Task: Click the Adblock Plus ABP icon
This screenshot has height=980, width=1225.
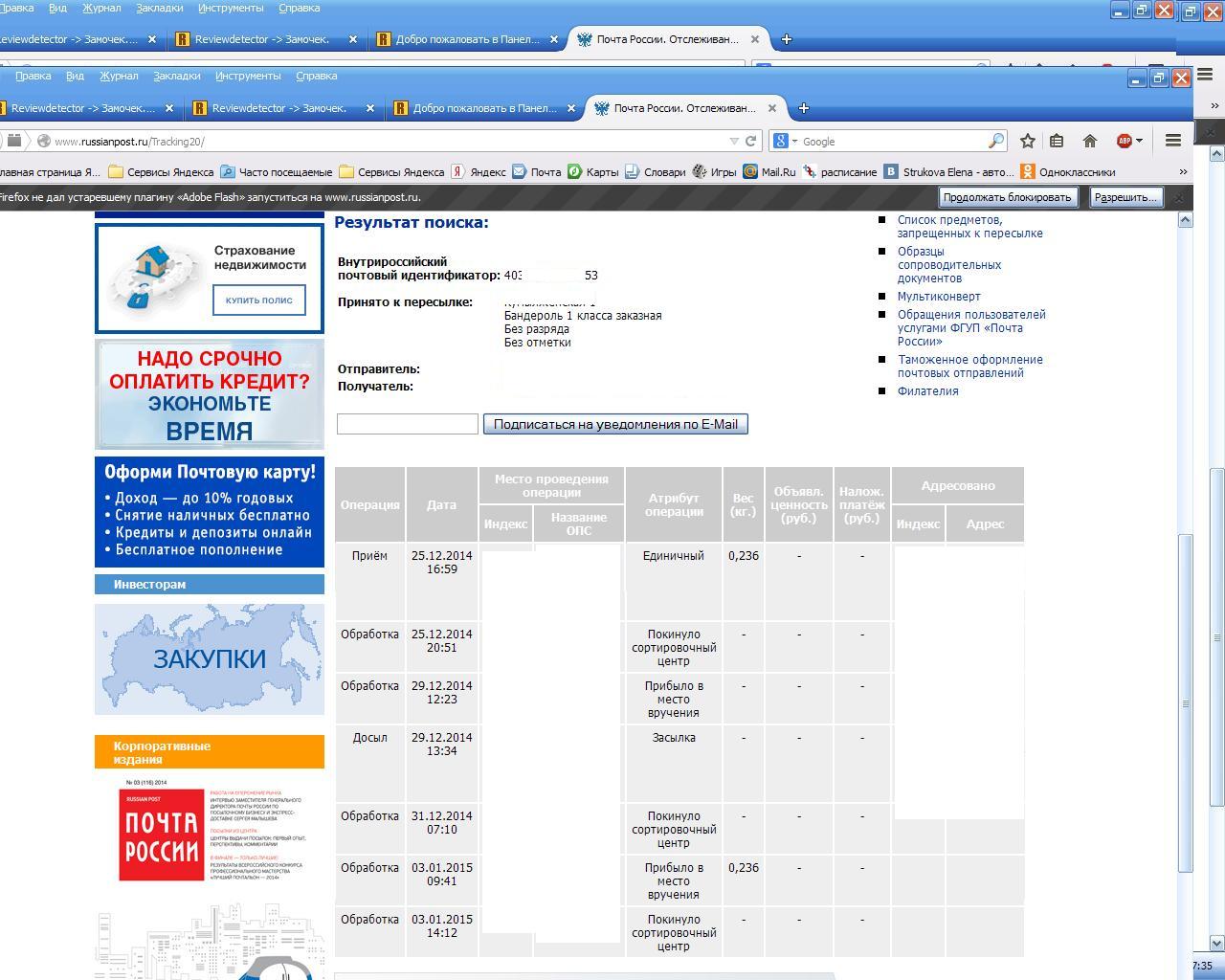Action: tap(1124, 141)
